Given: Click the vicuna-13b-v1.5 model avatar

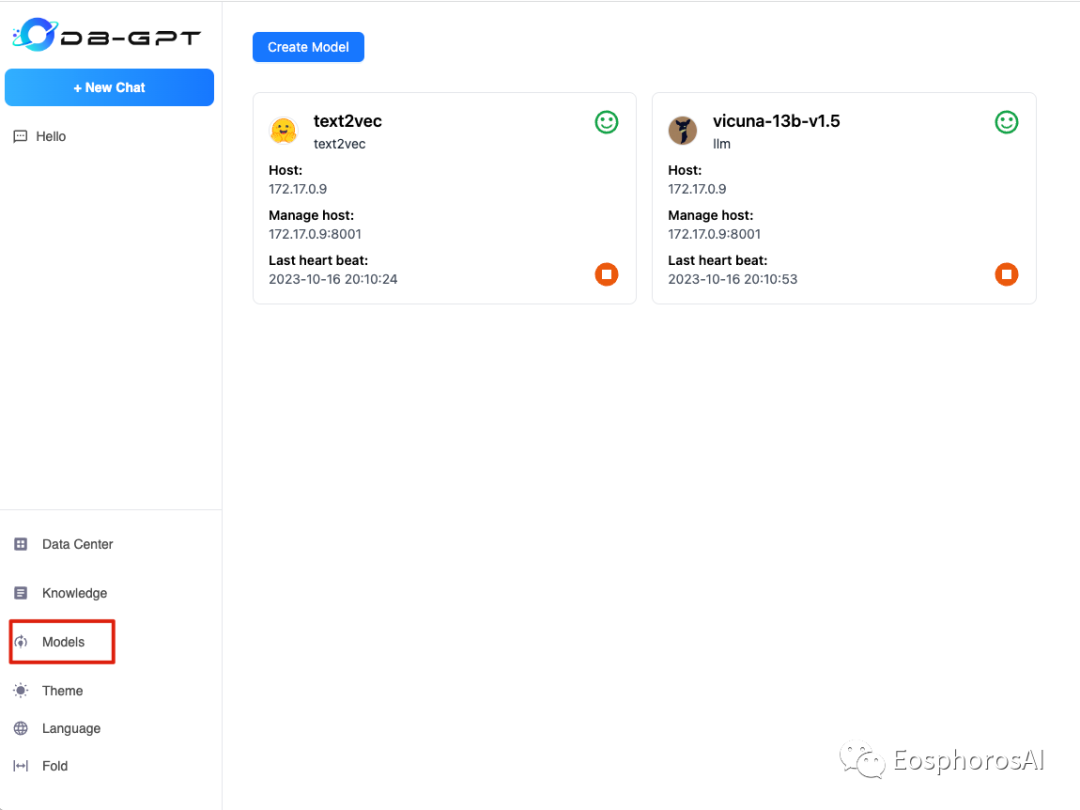Looking at the screenshot, I should tap(683, 130).
